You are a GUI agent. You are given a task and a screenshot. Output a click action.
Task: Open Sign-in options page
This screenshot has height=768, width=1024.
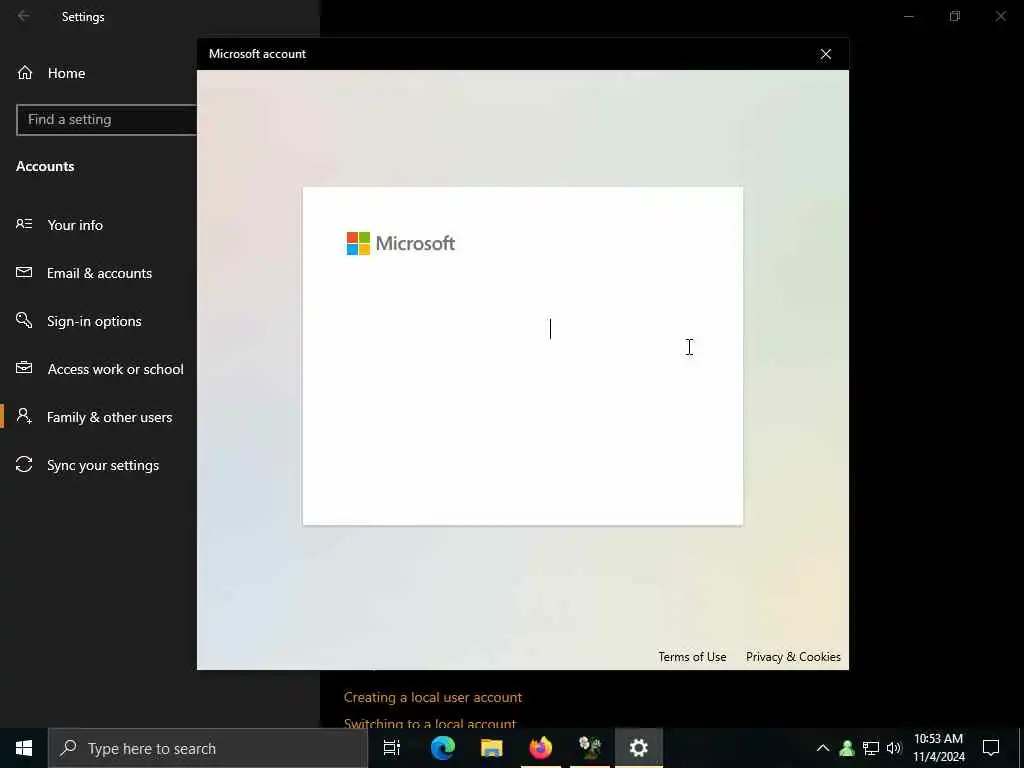(x=94, y=321)
